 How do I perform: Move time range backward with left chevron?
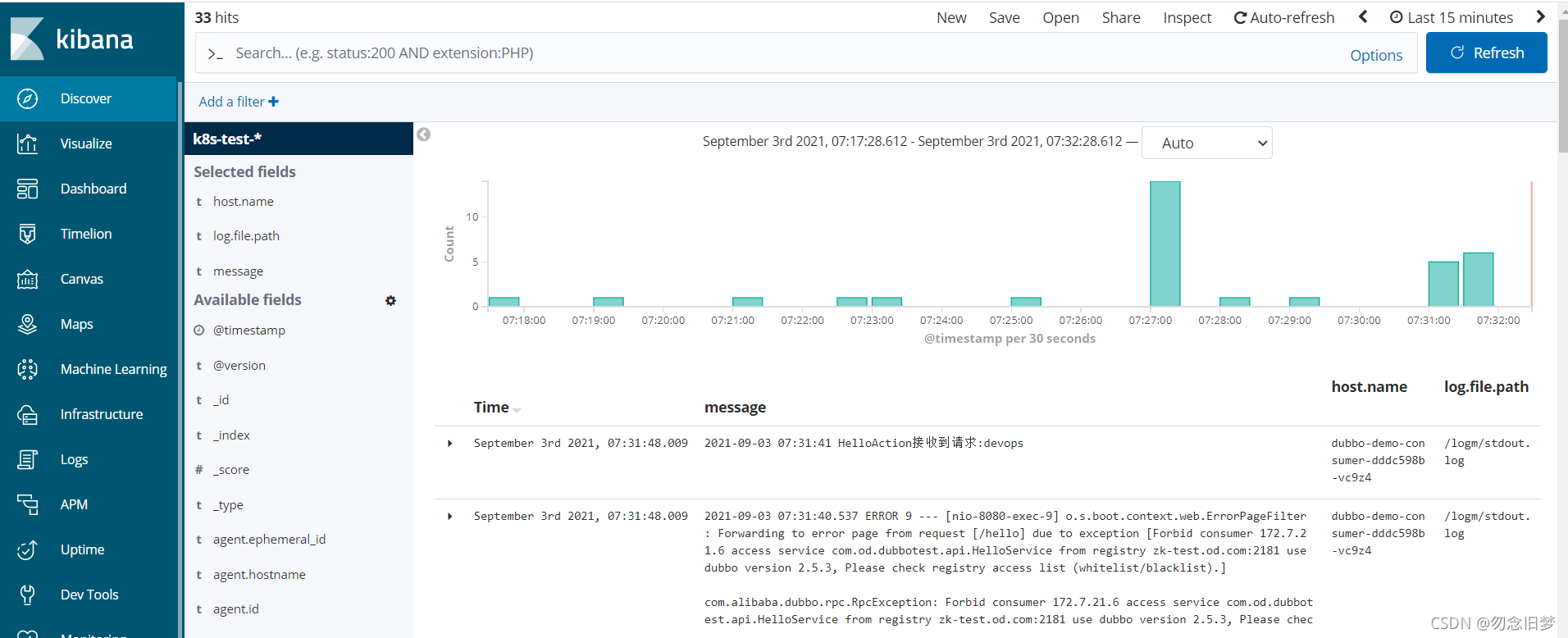tap(1363, 16)
